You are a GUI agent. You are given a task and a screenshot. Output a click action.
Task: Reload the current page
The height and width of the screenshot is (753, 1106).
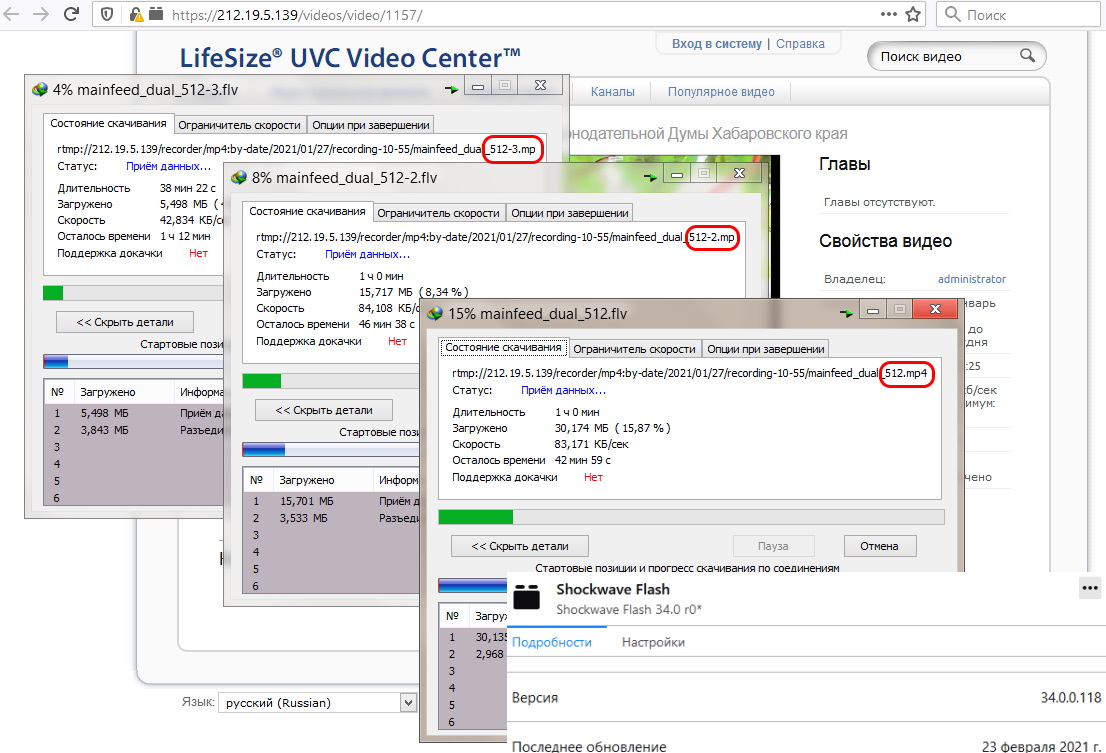71,14
